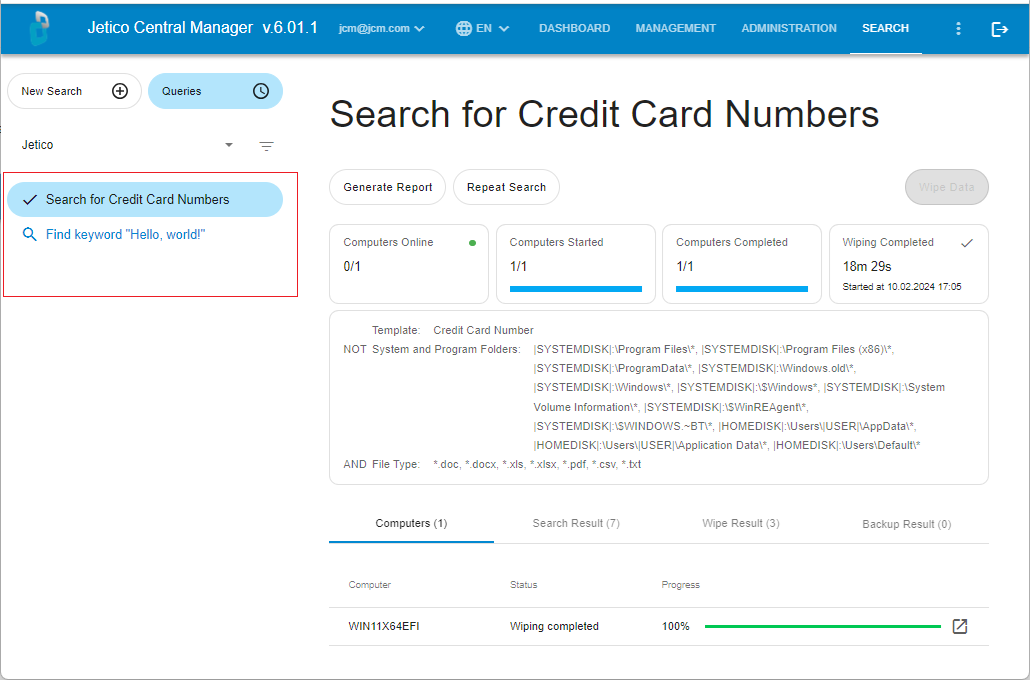
Task: Go to the DASHBOARD menu
Action: pos(575,28)
